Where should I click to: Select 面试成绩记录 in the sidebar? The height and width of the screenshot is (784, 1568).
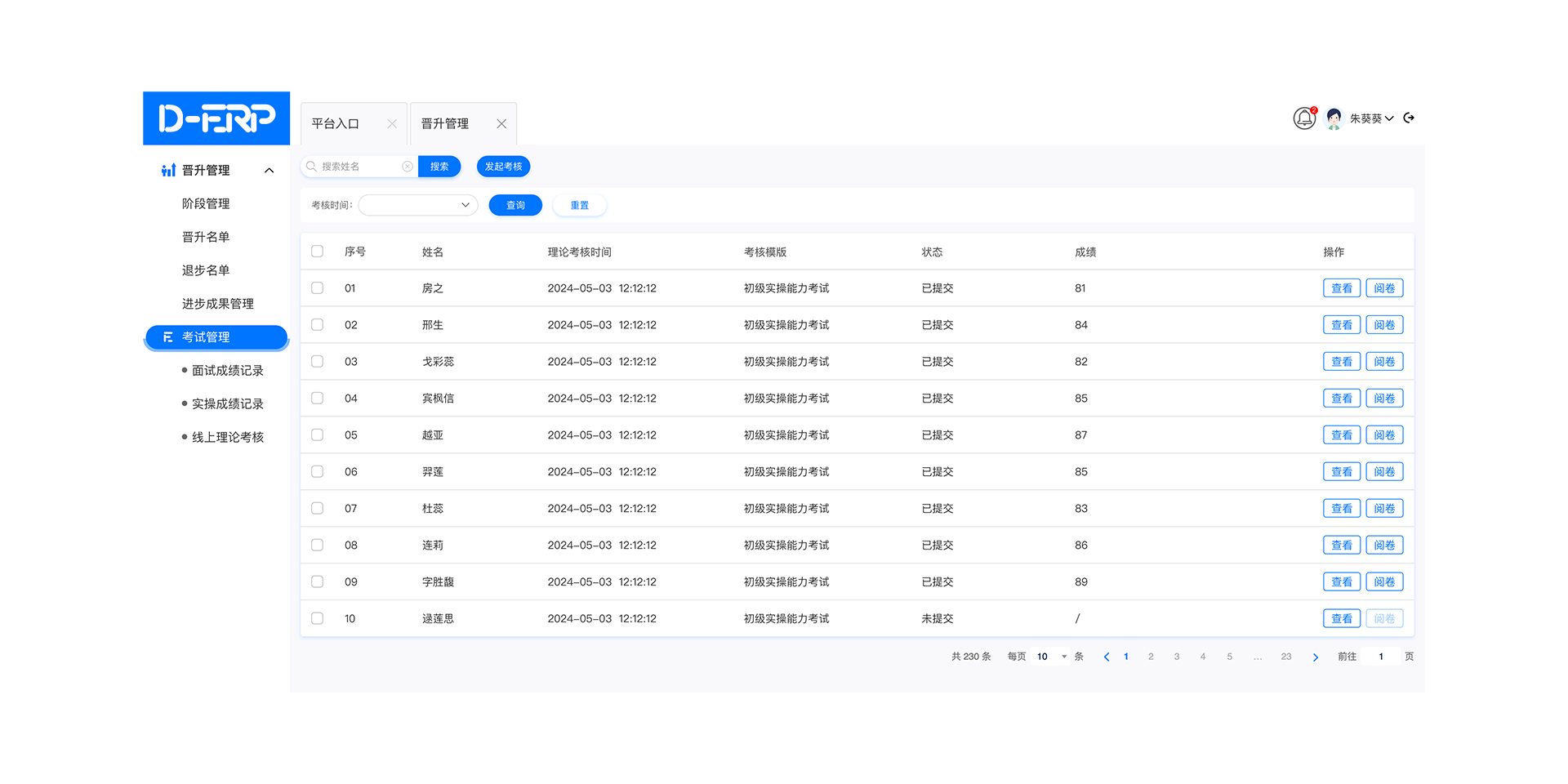(227, 370)
